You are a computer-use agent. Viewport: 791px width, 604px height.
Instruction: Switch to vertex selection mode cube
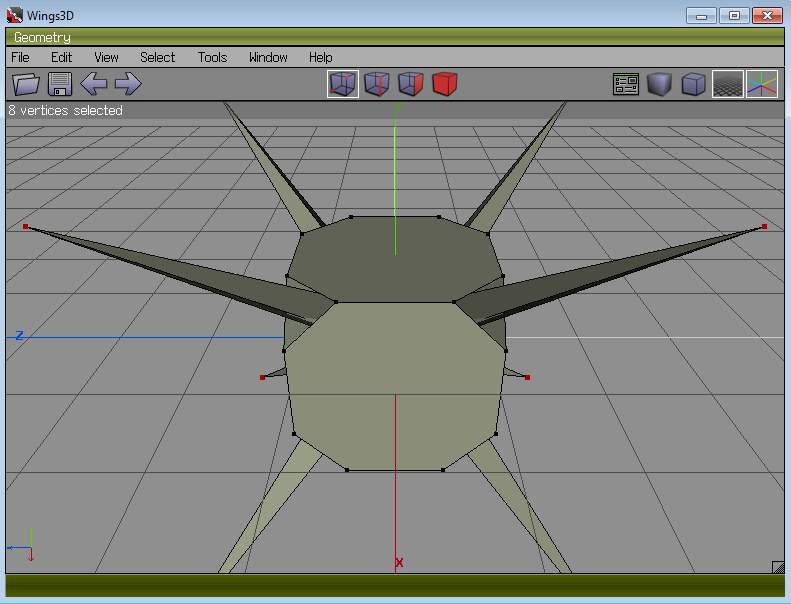tap(343, 84)
